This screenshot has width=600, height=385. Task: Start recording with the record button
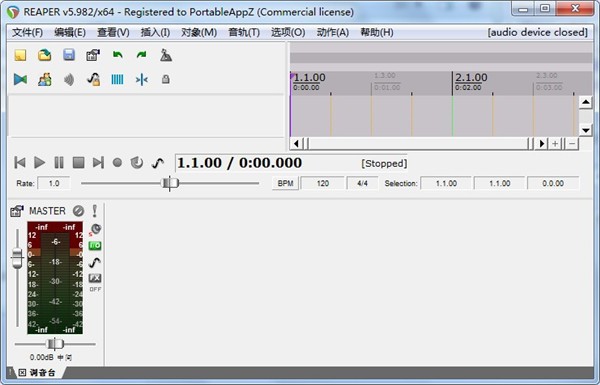[117, 163]
